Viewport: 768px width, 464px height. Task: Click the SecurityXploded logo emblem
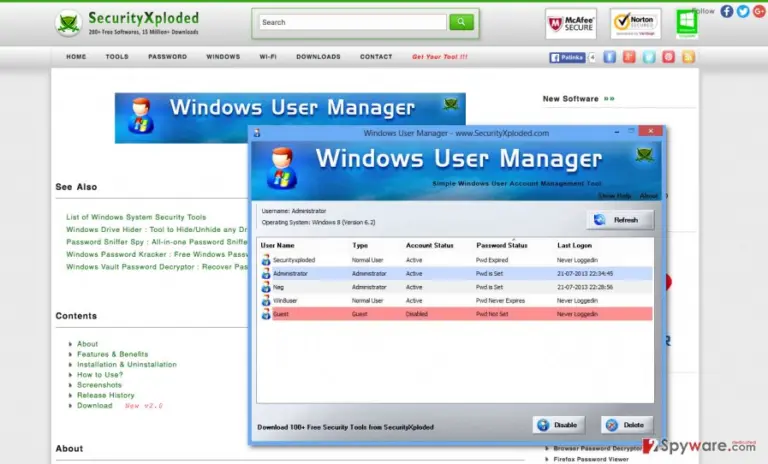(68, 23)
